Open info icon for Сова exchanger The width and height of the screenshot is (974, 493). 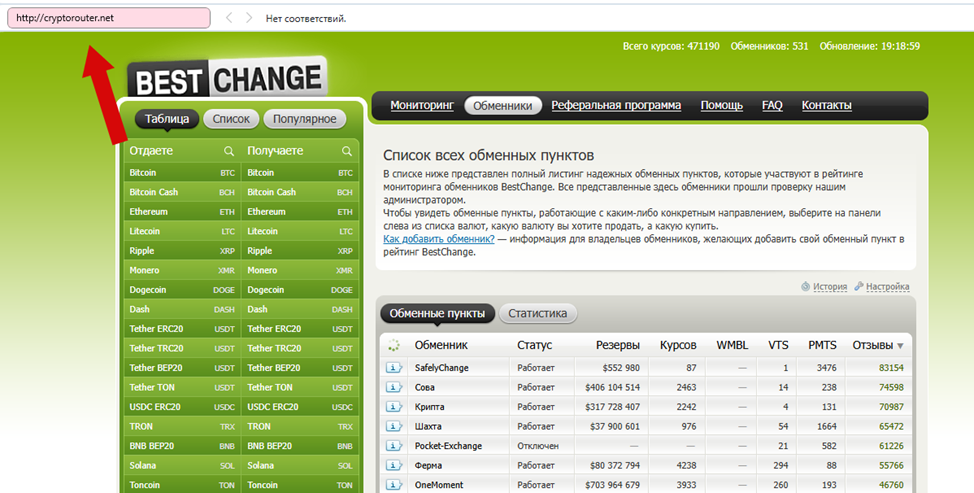click(394, 387)
